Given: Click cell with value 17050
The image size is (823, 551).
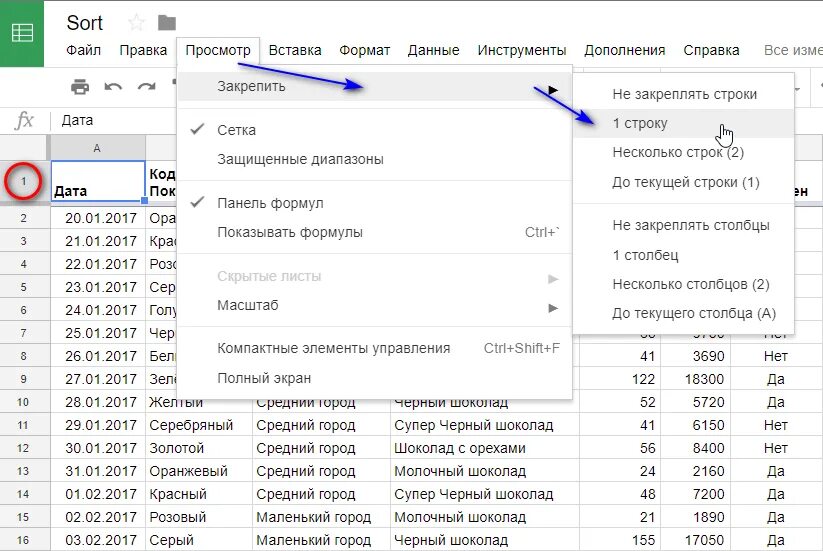Looking at the screenshot, I should click(695, 540).
